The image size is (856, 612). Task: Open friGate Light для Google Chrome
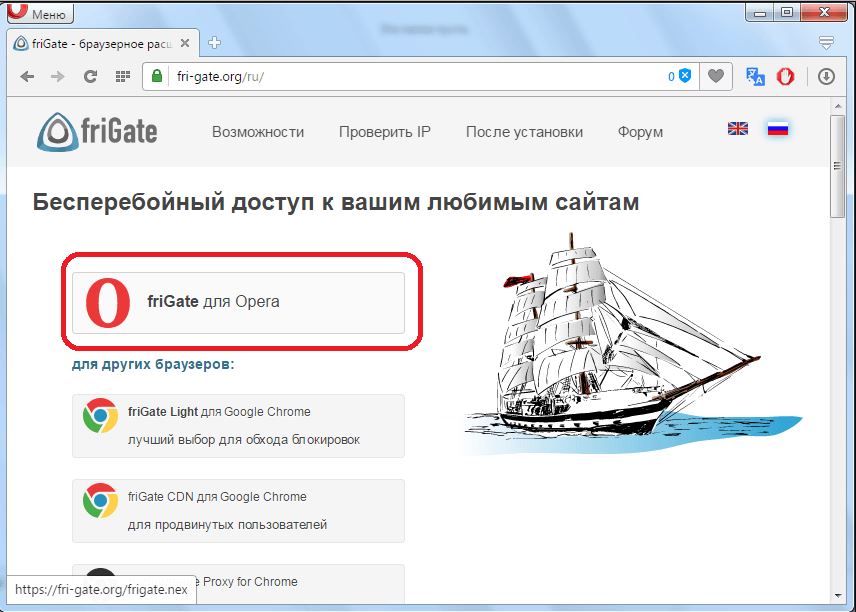tap(239, 426)
